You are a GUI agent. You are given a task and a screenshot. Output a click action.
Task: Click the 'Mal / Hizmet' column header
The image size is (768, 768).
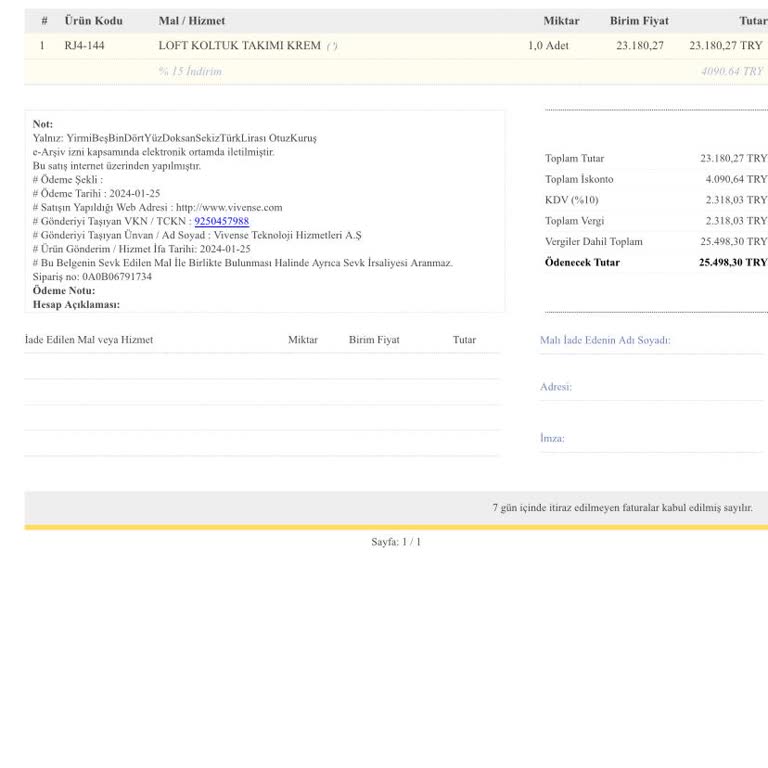tap(192, 21)
